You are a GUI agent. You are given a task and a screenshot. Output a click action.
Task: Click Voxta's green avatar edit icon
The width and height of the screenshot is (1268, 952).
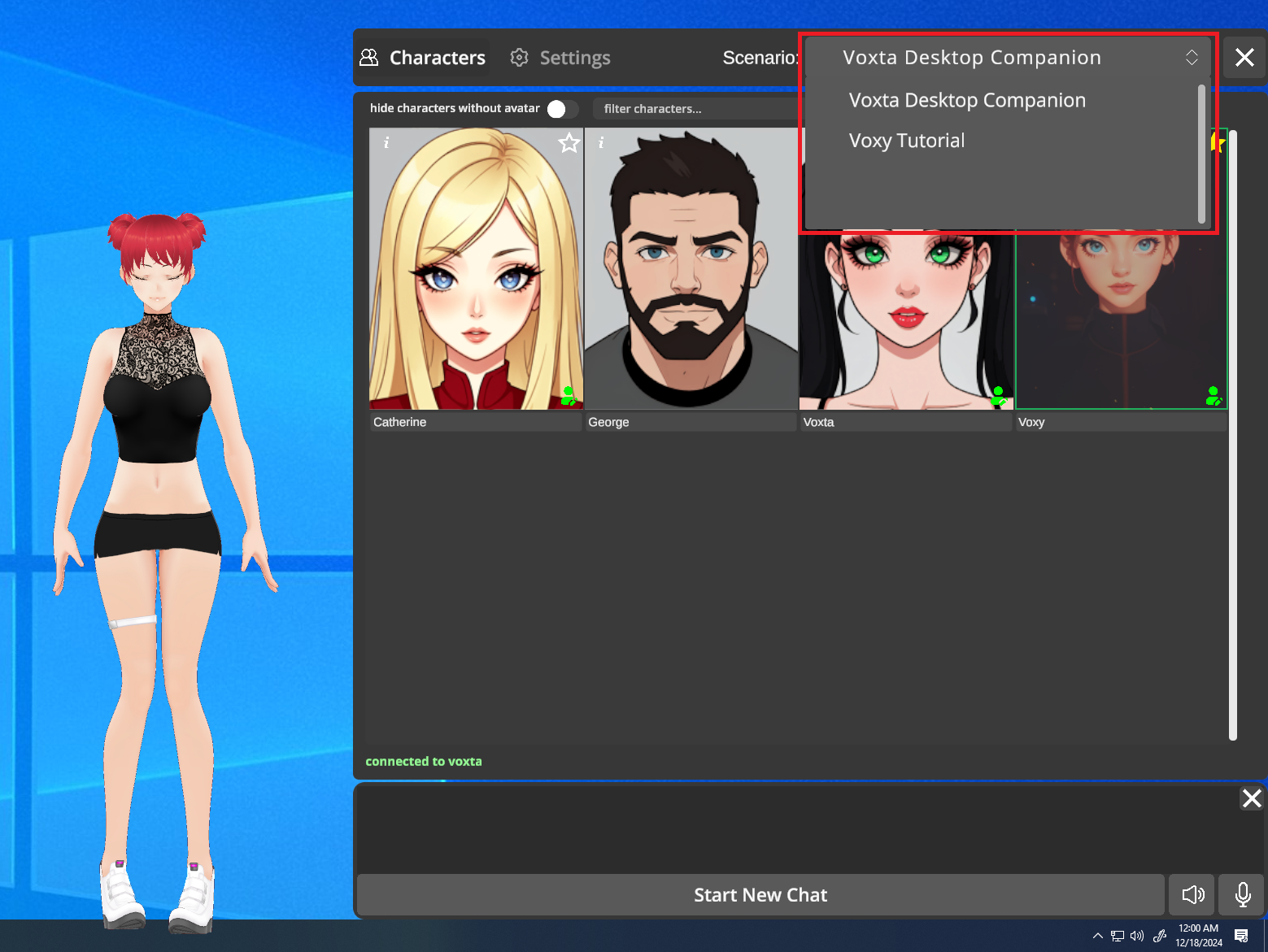[x=999, y=397]
